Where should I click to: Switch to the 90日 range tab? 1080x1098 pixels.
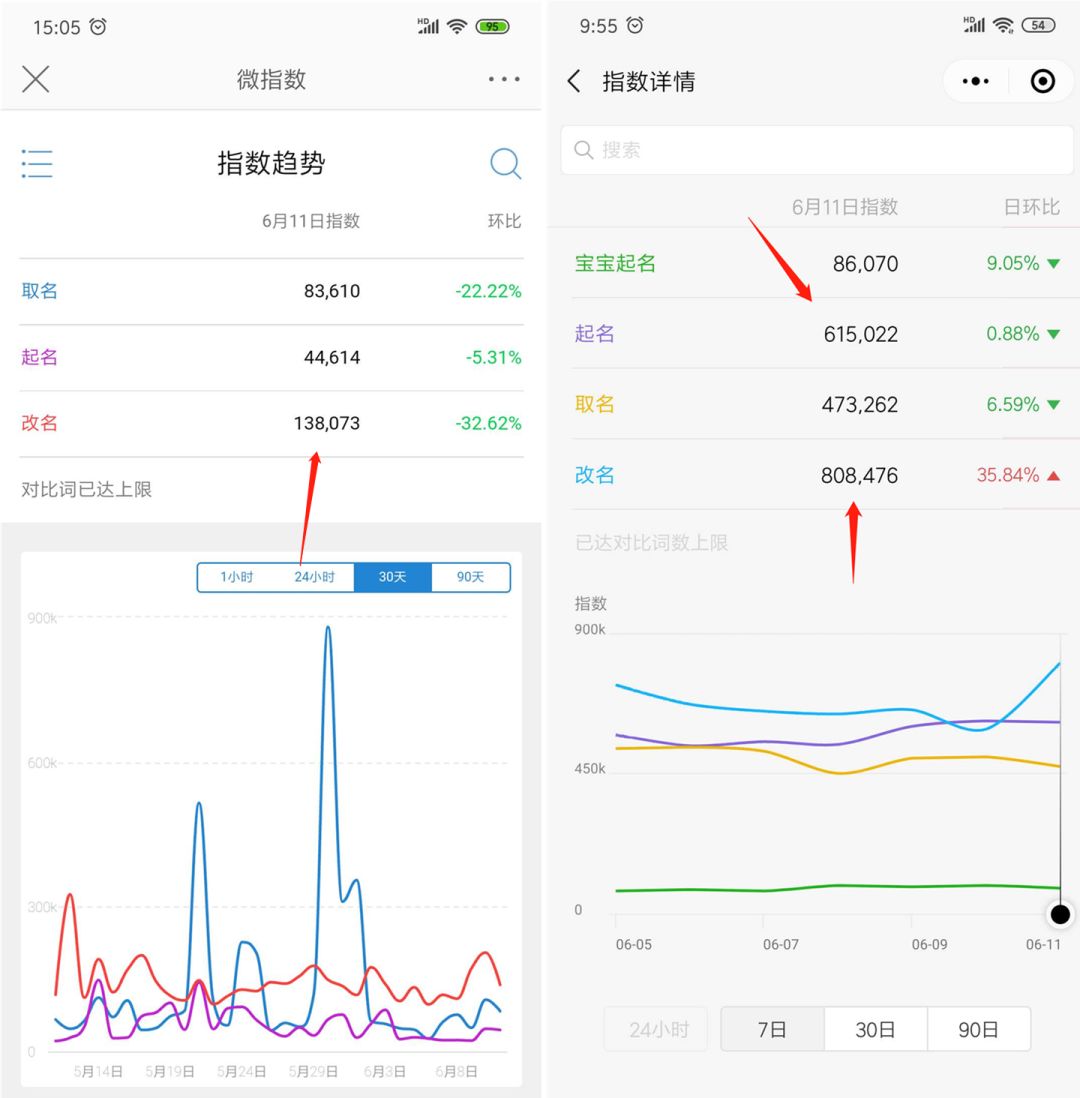click(x=978, y=1029)
